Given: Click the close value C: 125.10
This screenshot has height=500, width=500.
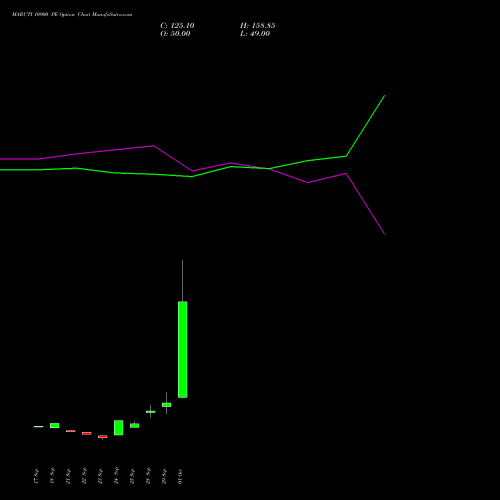Looking at the screenshot, I should tap(177, 26).
